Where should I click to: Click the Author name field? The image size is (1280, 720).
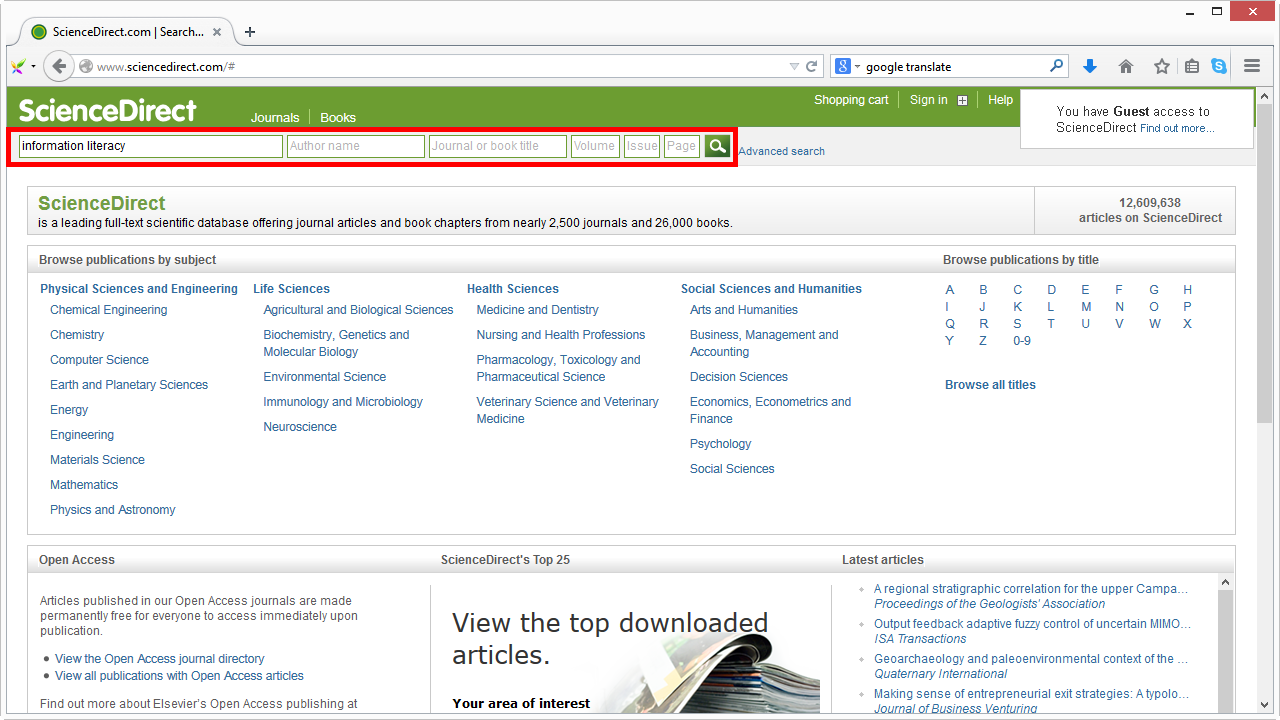356,146
